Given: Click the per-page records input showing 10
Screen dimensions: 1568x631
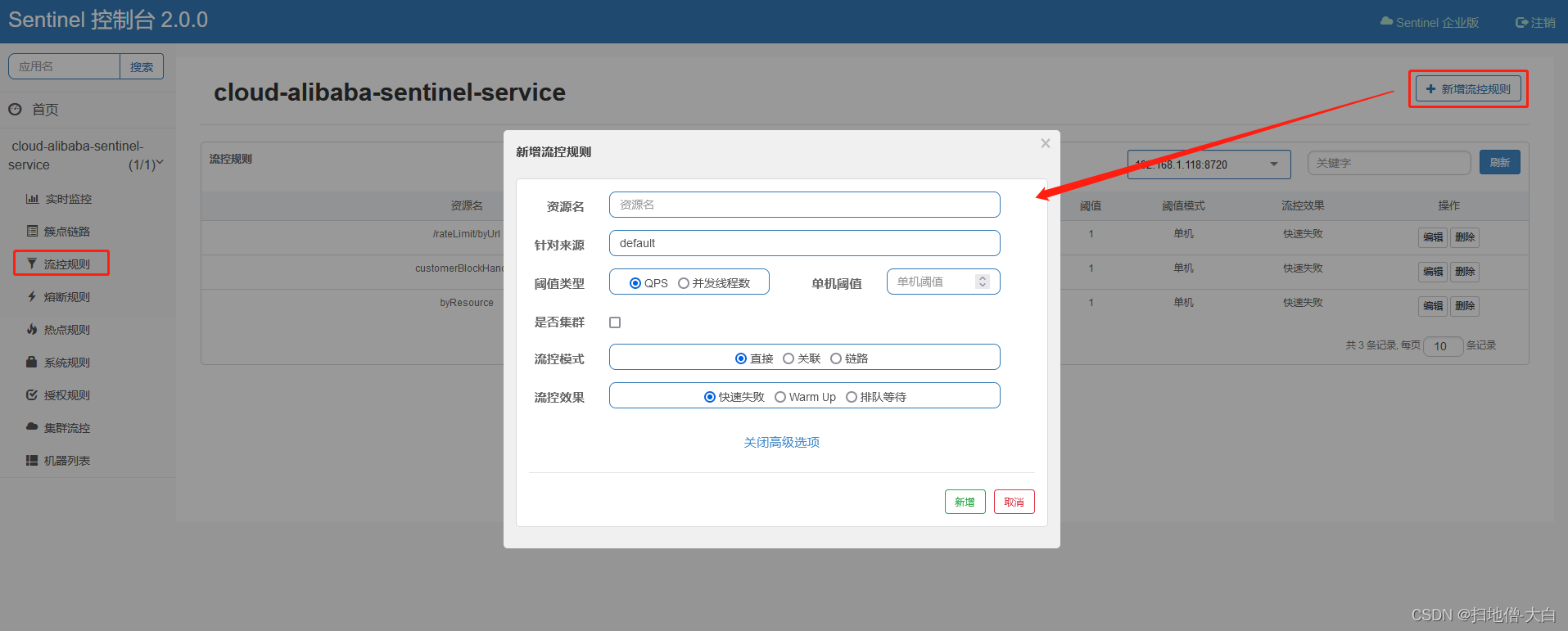Looking at the screenshot, I should [x=1443, y=346].
